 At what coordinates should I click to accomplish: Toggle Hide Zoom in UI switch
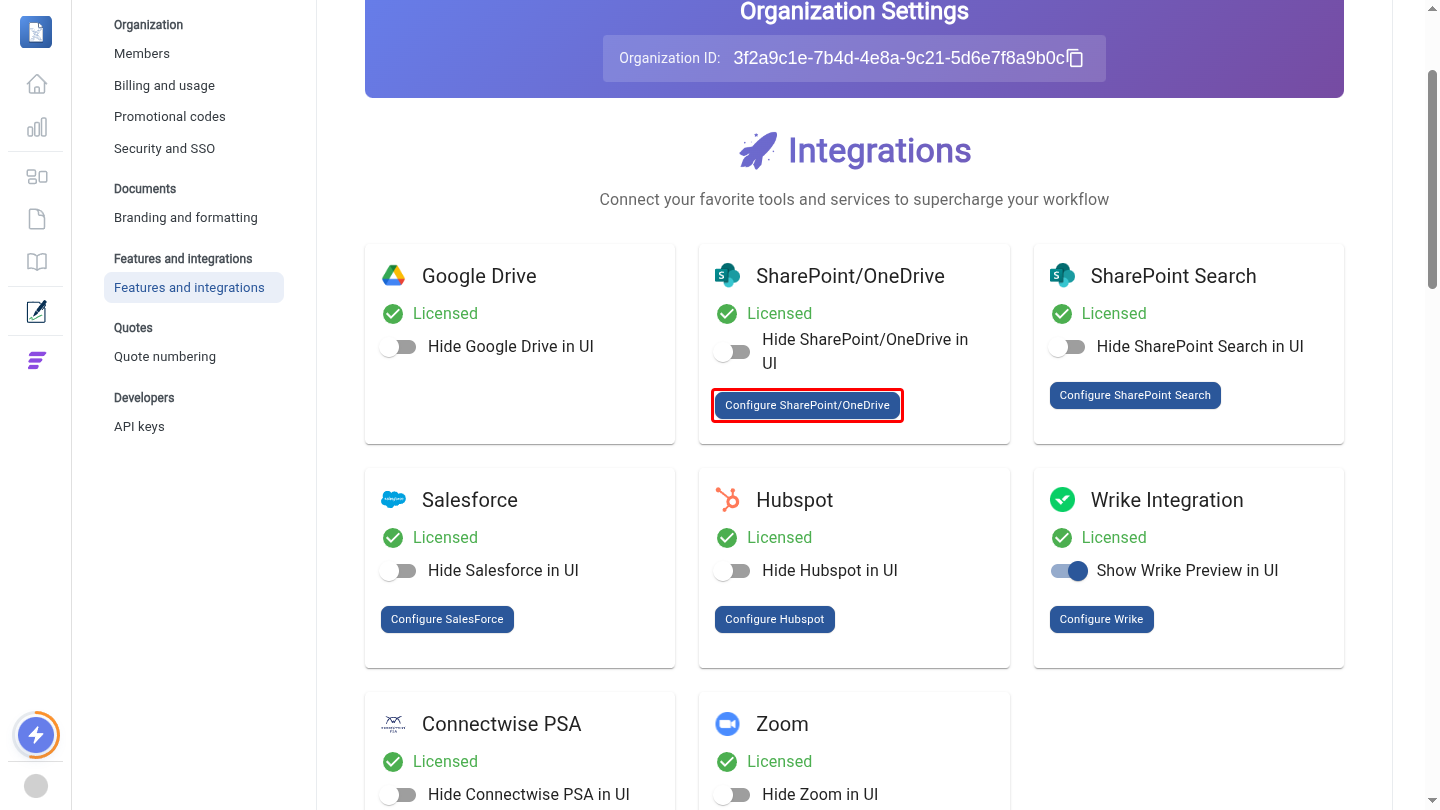click(732, 795)
